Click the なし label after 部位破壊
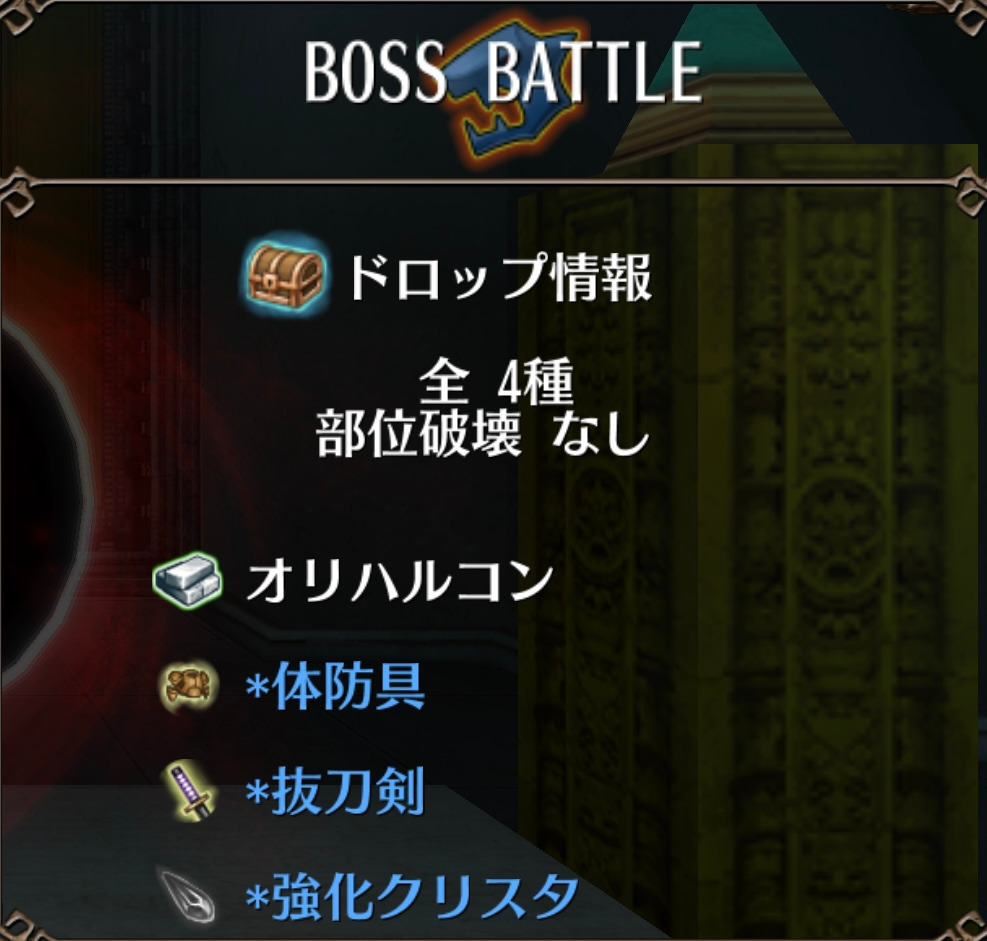 (x=600, y=435)
